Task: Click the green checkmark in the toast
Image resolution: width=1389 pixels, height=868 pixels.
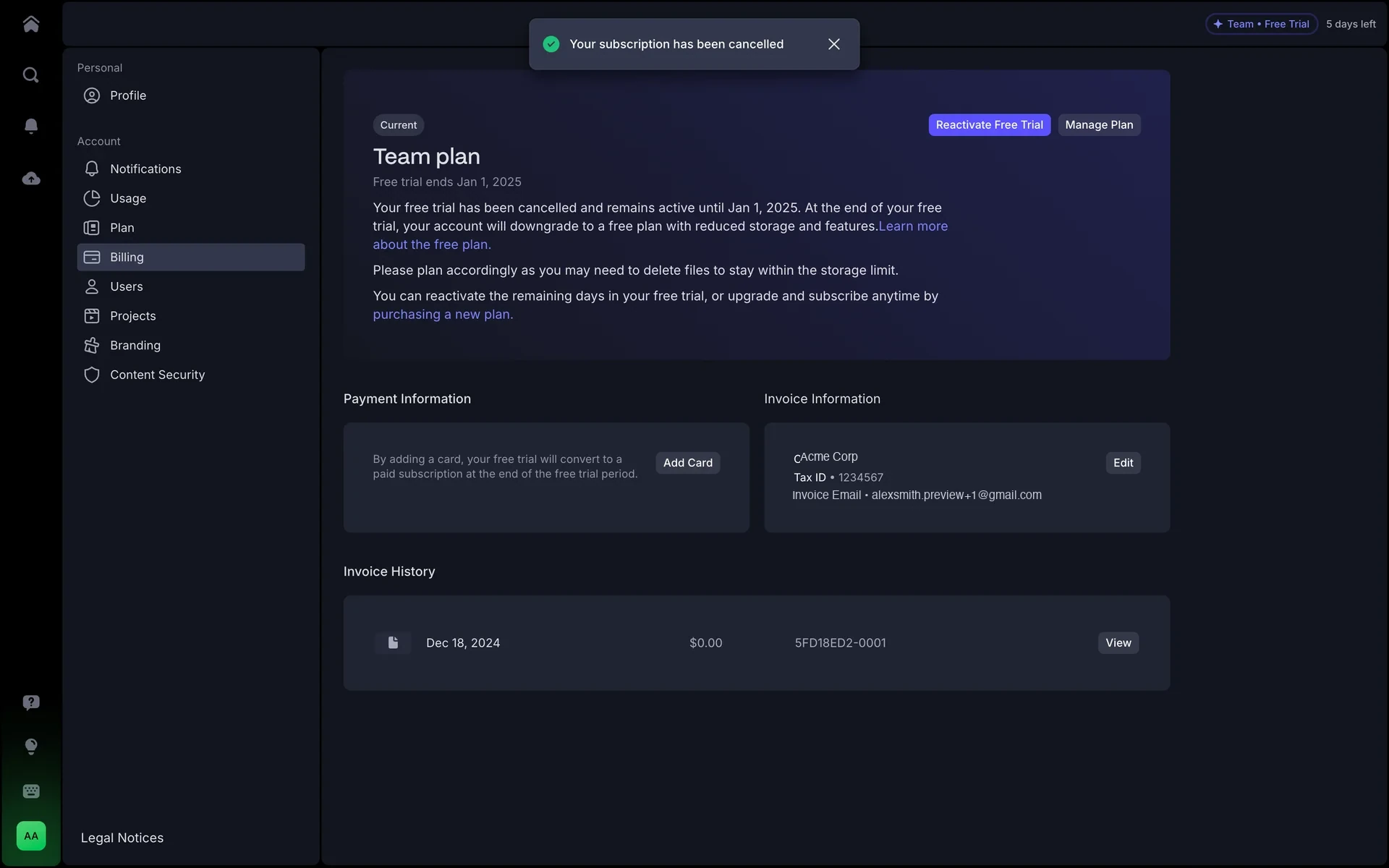Action: [x=551, y=44]
